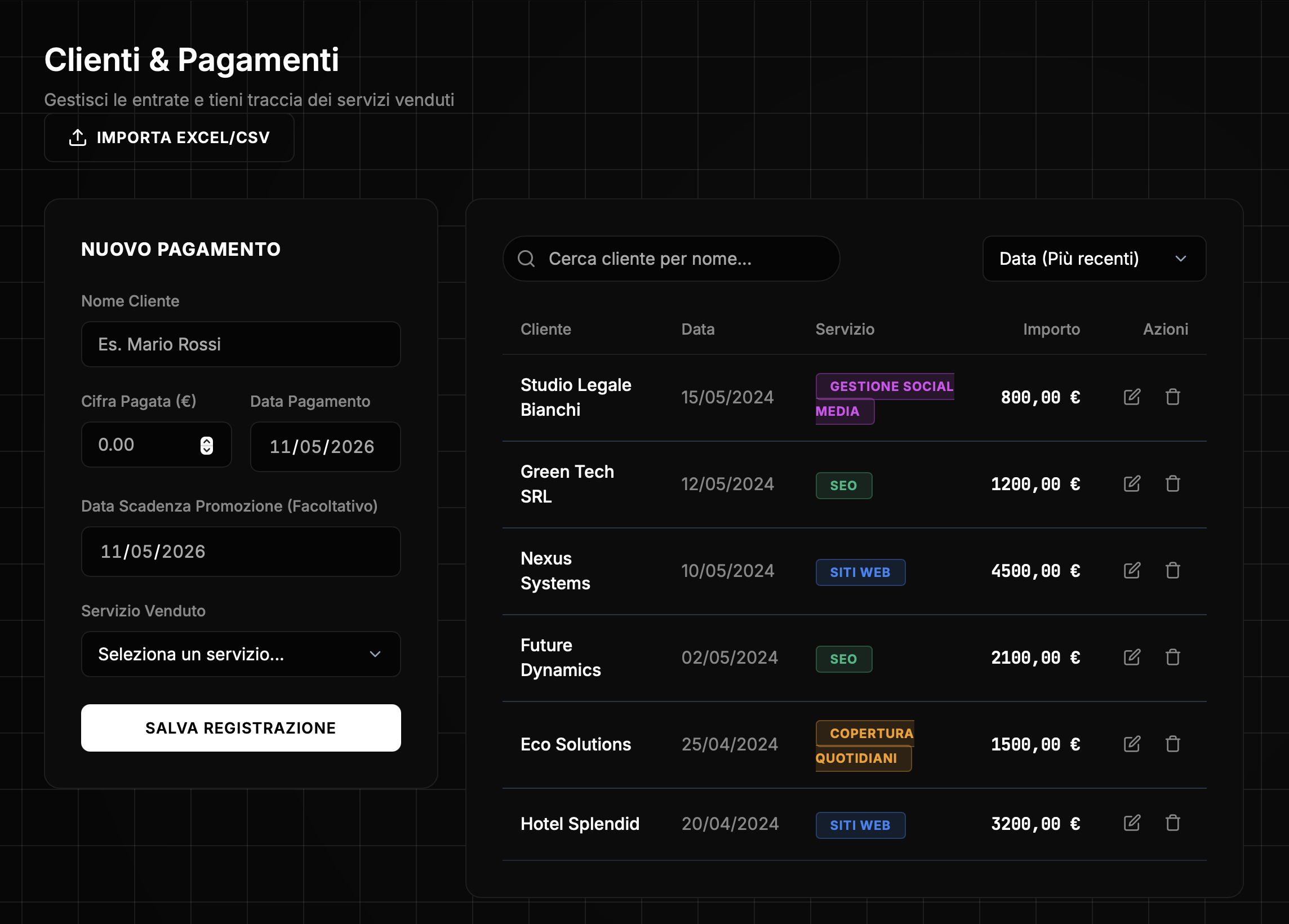Image resolution: width=1289 pixels, height=924 pixels.
Task: Click the Azioni column header
Action: click(x=1165, y=329)
